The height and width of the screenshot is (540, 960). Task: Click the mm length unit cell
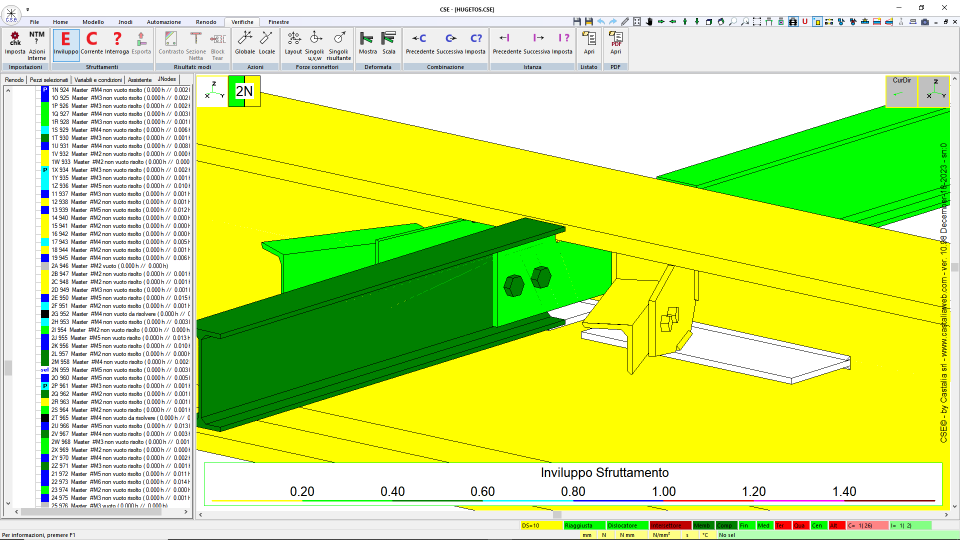coord(587,535)
